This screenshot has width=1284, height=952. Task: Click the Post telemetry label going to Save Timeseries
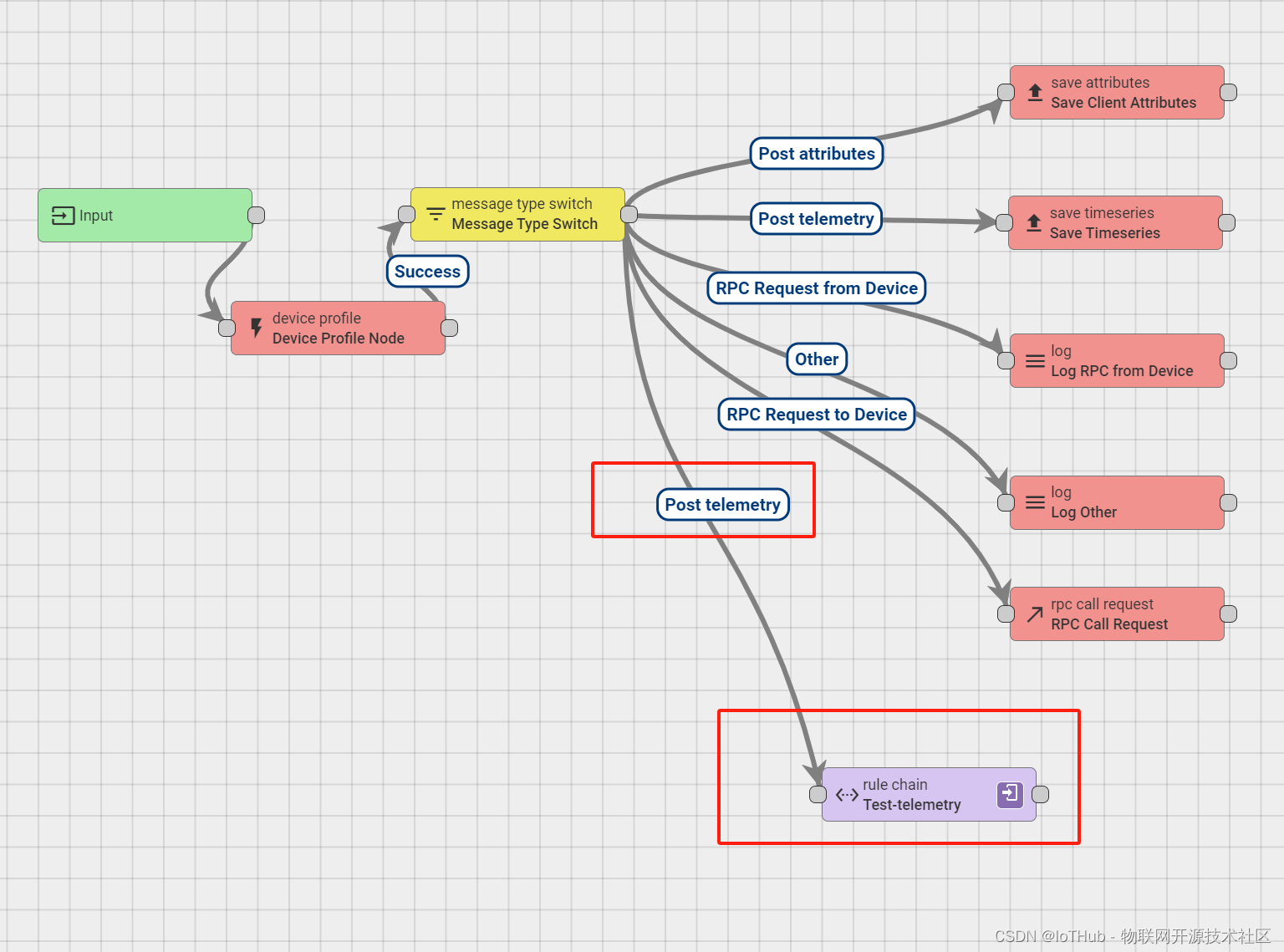(x=816, y=219)
